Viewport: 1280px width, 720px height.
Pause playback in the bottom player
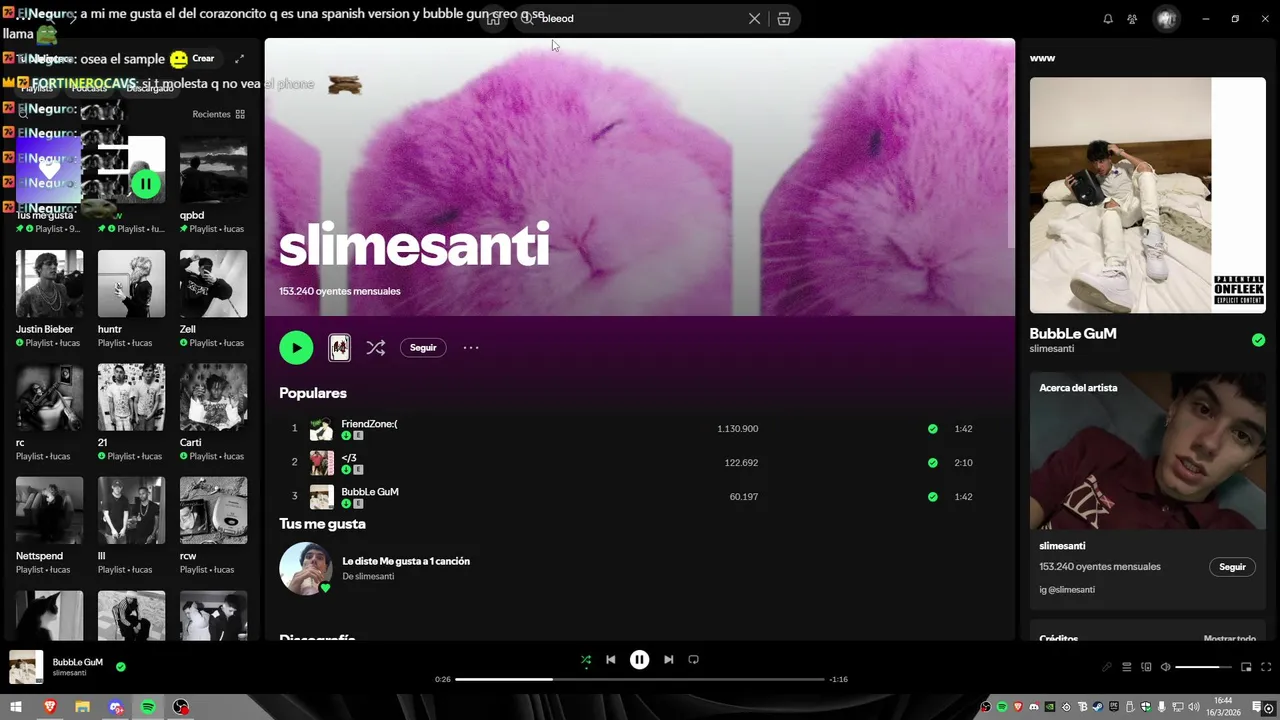(639, 660)
